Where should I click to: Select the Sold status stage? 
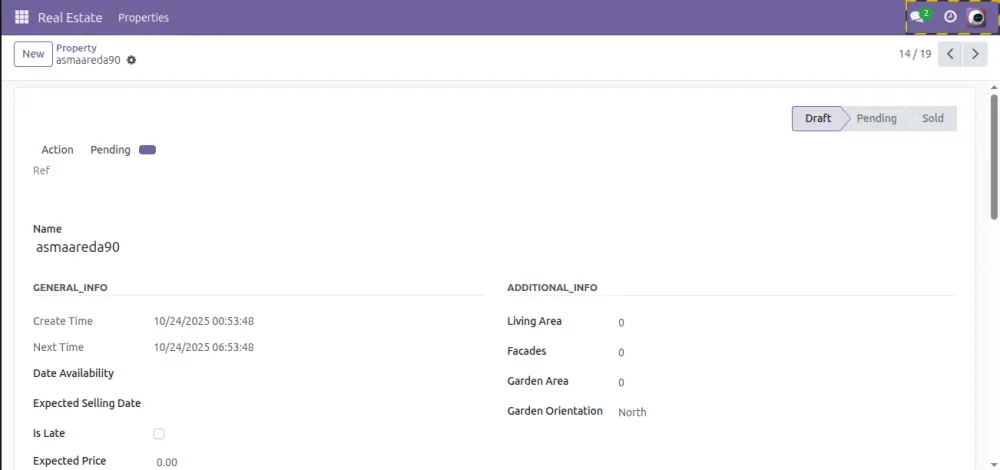(x=932, y=119)
